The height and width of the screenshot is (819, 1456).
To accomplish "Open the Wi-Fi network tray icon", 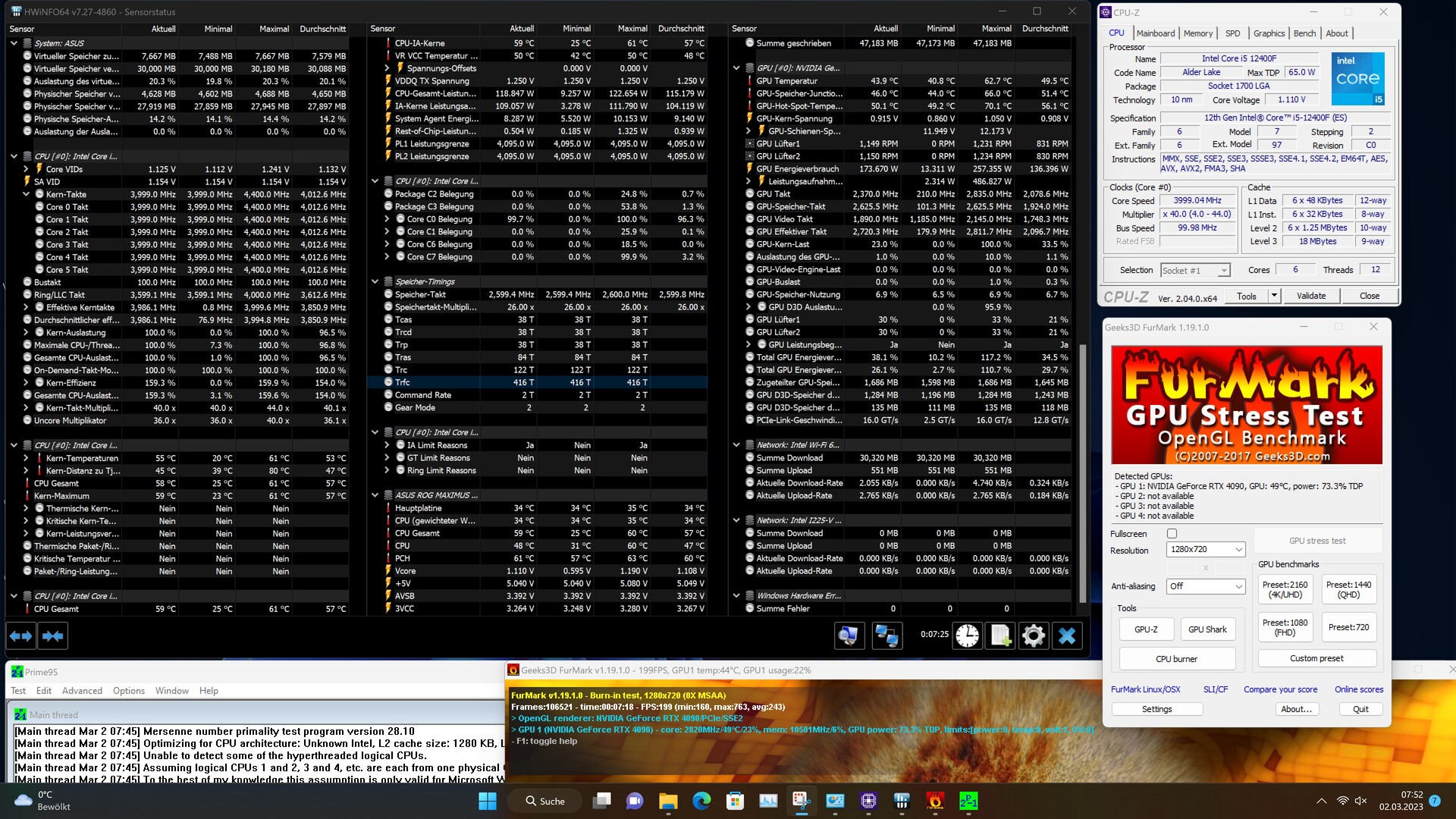I will point(1342,801).
